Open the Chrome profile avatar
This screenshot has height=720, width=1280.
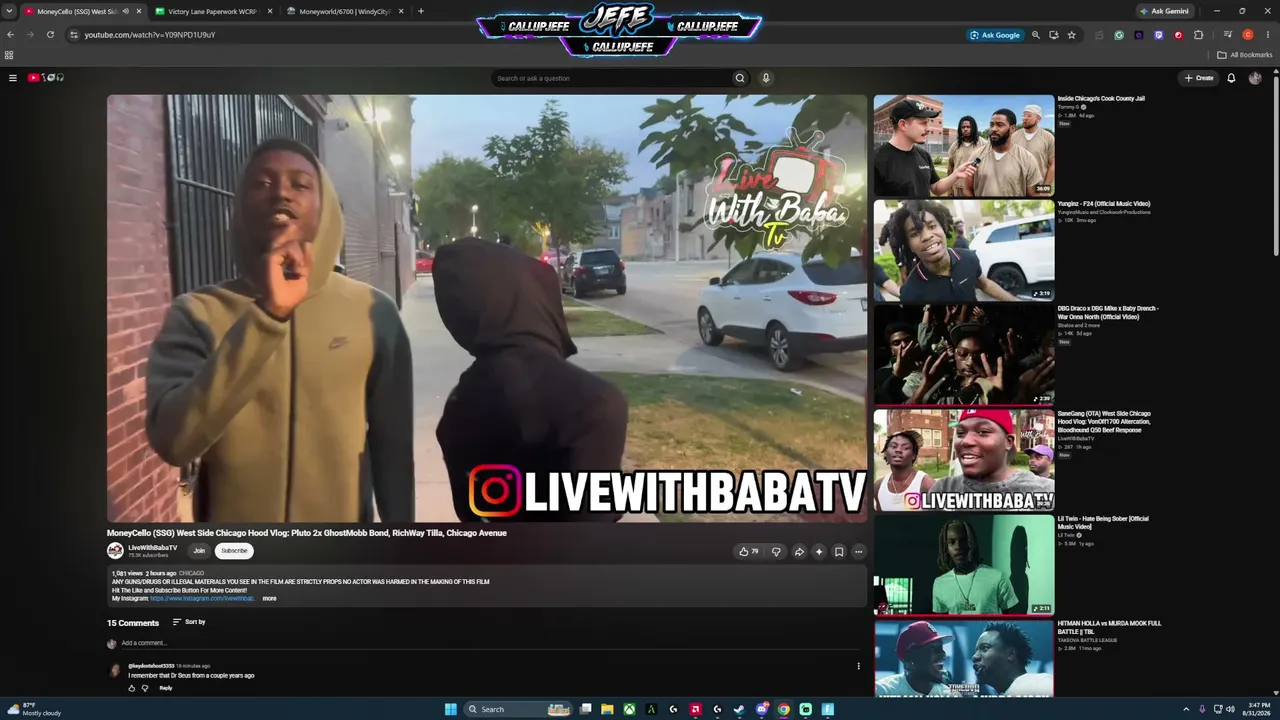(1248, 35)
